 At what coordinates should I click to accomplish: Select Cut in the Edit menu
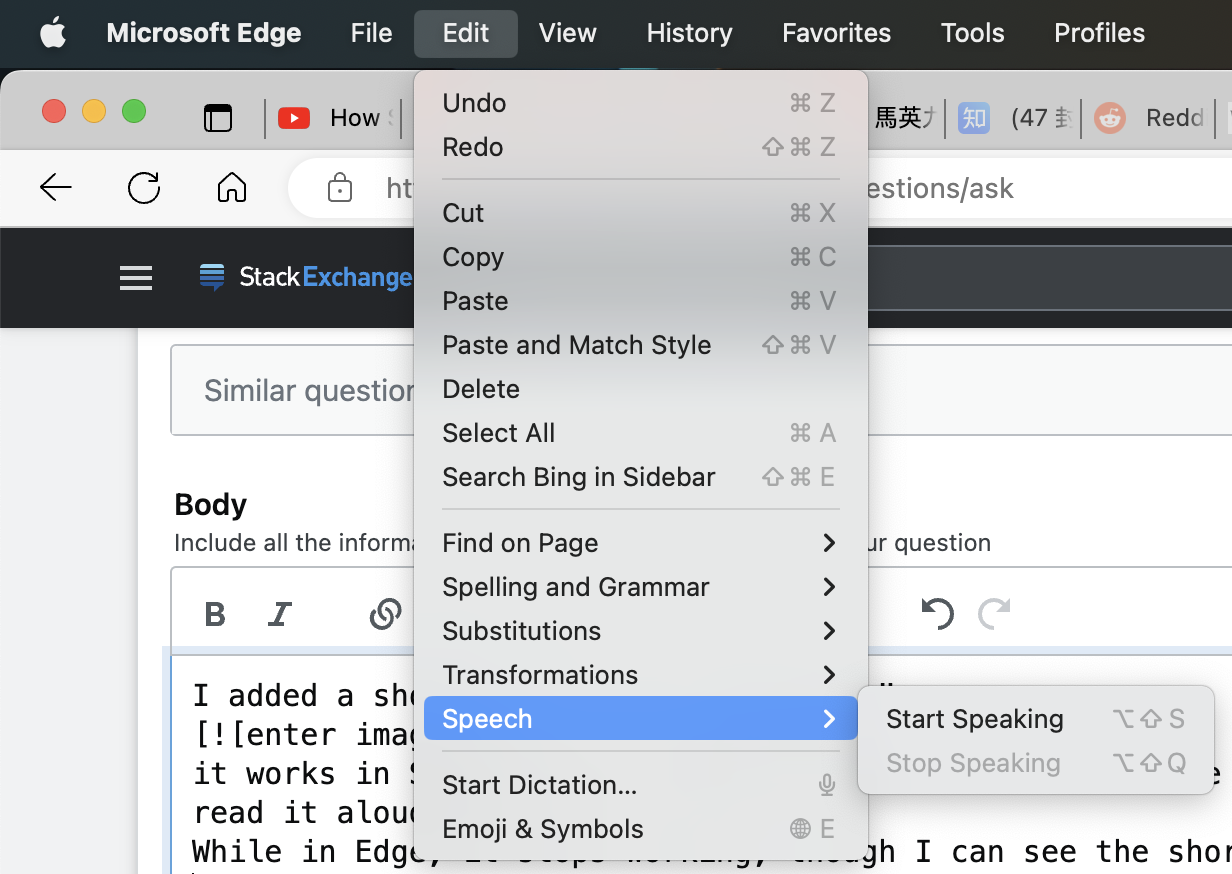pos(641,213)
